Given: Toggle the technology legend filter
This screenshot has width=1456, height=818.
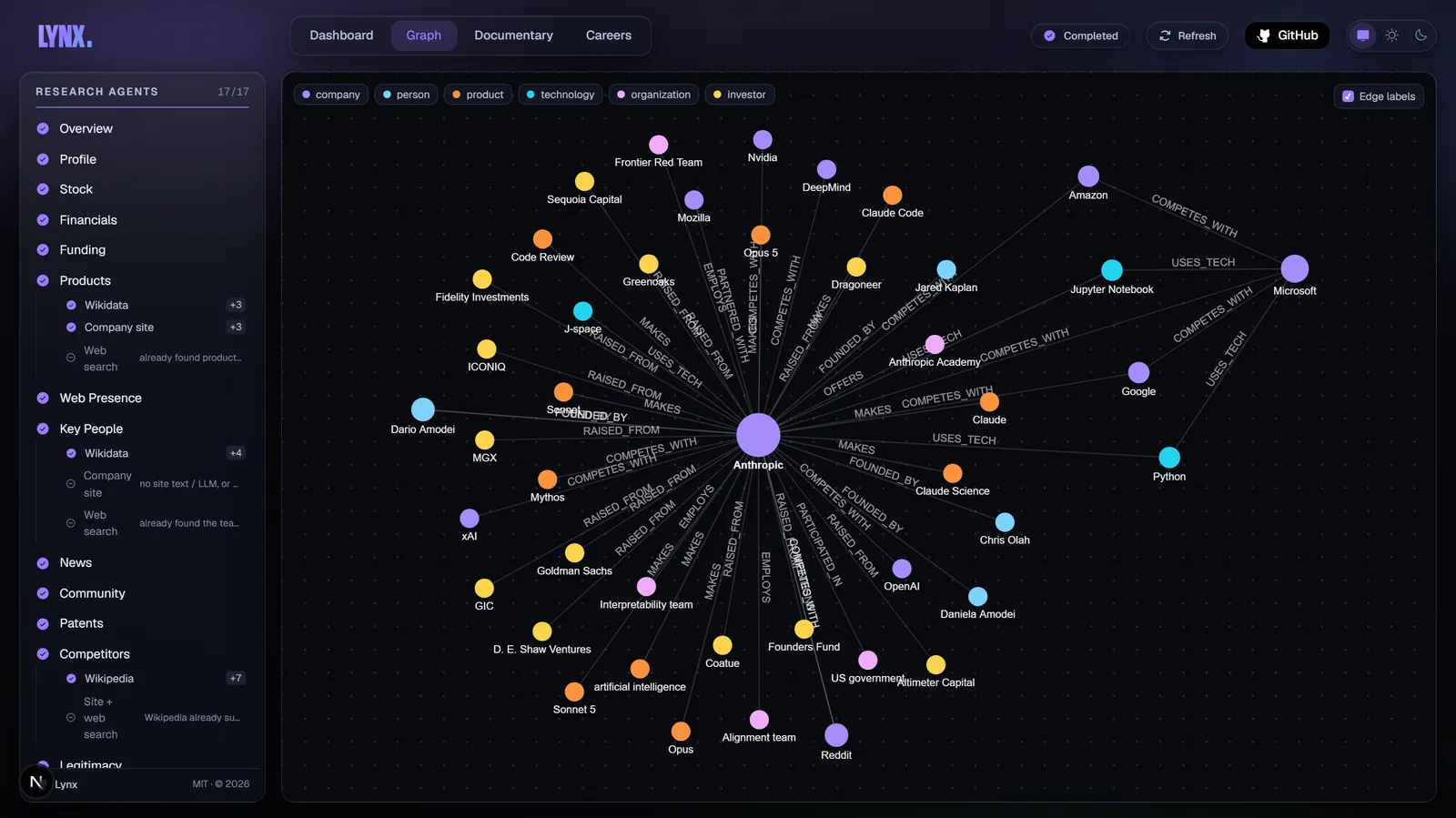Looking at the screenshot, I should 560,95.
